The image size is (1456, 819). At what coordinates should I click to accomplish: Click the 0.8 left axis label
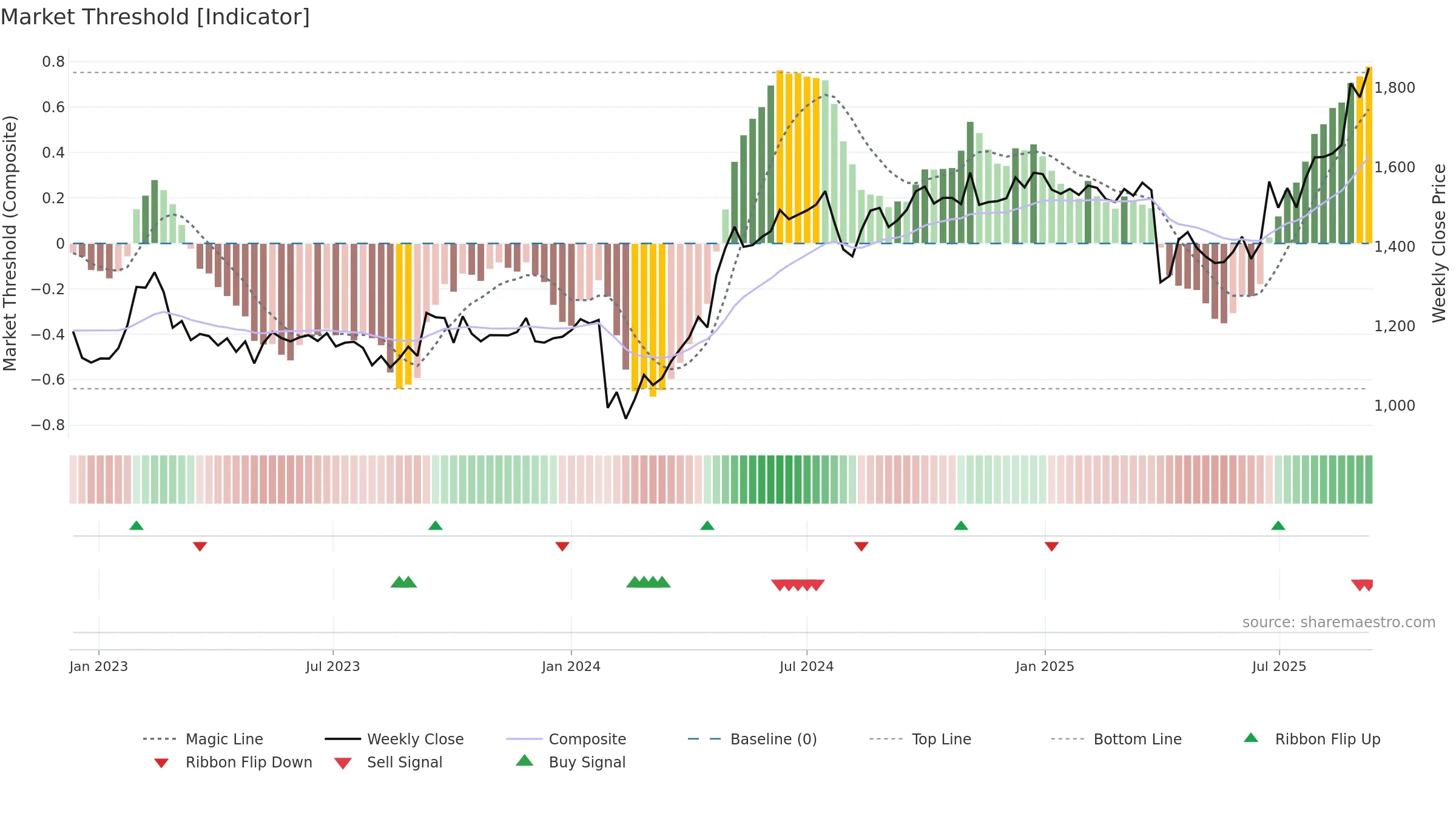coord(53,62)
